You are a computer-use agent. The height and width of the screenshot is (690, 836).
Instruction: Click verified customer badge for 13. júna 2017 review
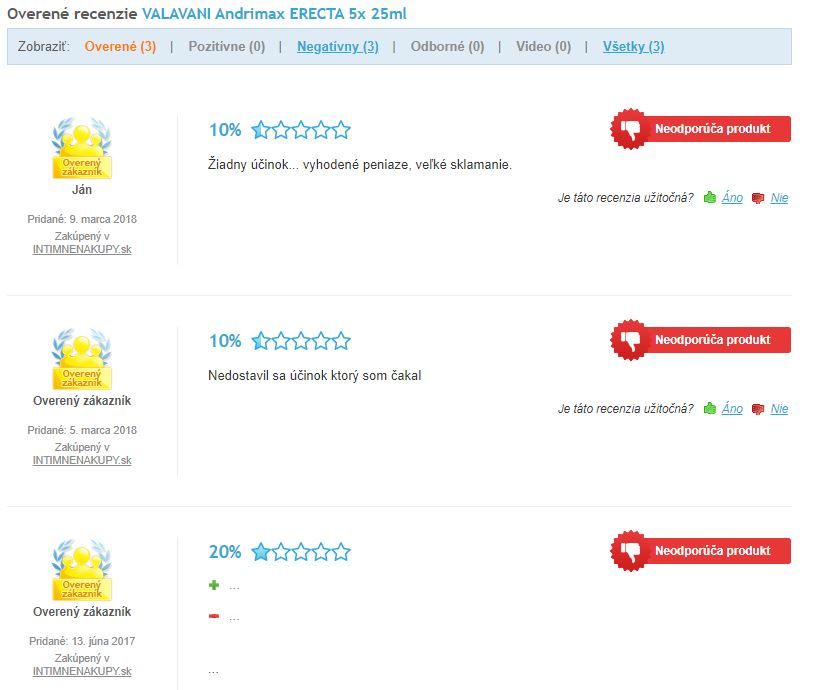(x=82, y=571)
